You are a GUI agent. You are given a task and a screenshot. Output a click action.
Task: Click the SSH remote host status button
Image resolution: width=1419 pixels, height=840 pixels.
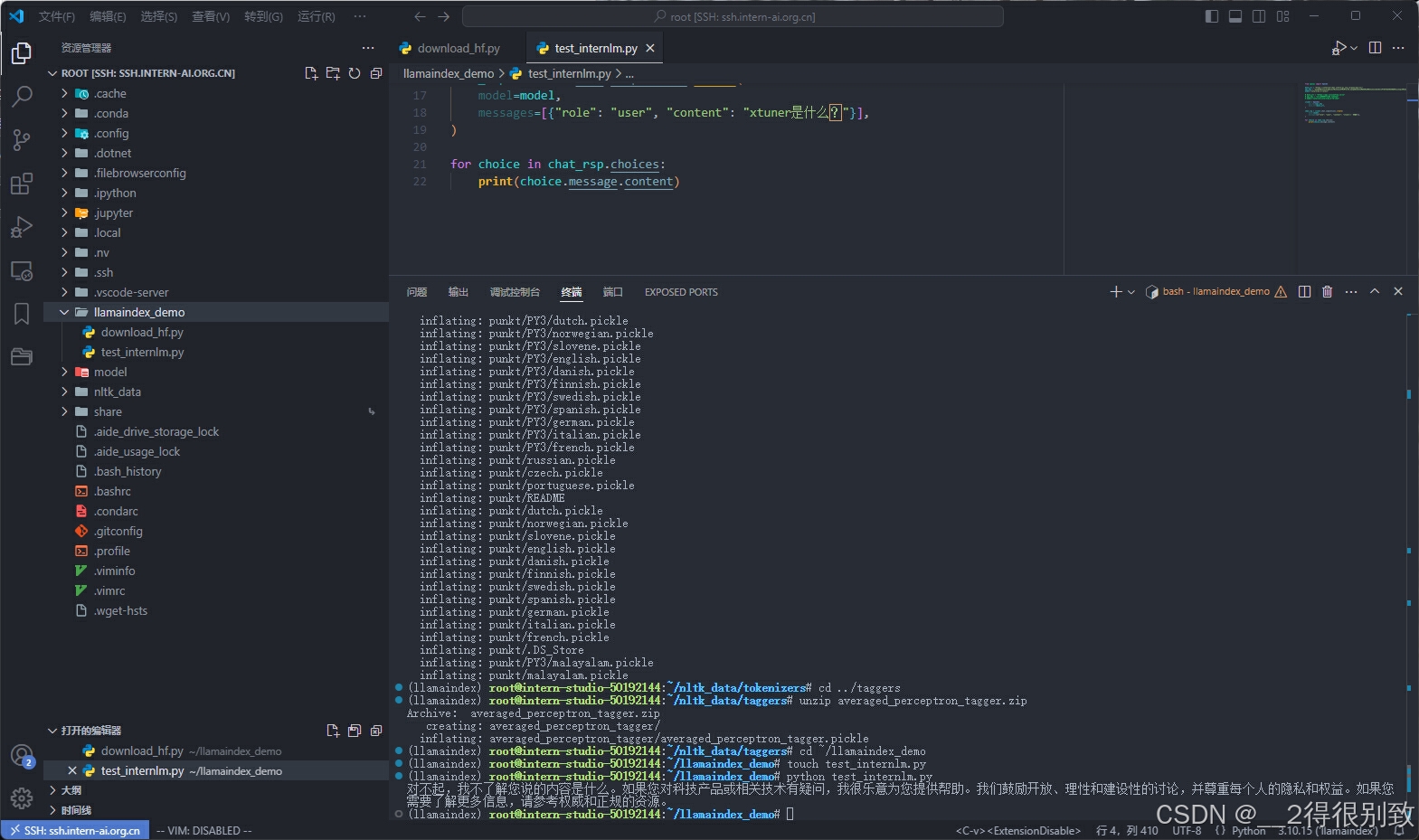(x=76, y=831)
